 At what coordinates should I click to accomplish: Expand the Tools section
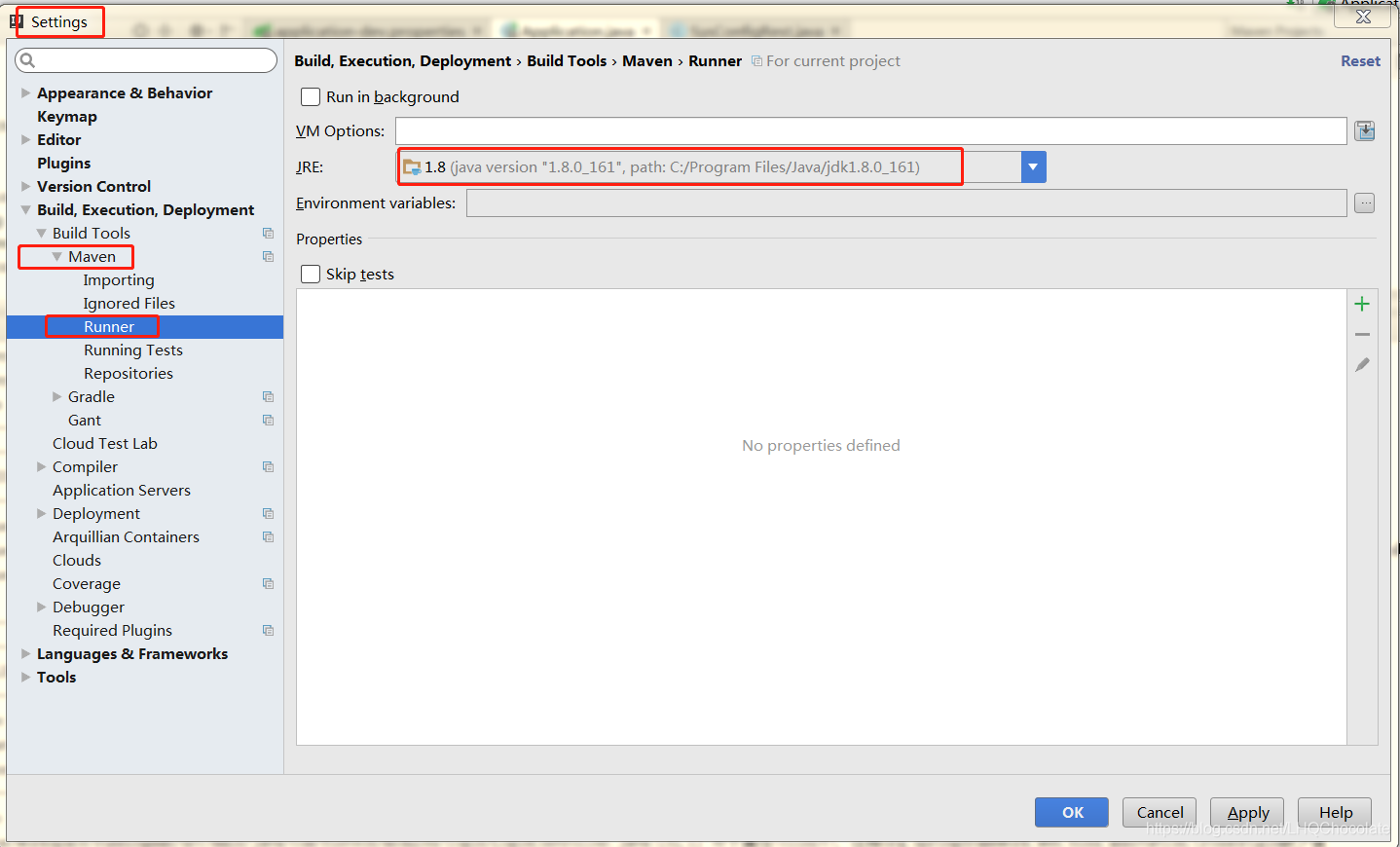point(26,678)
